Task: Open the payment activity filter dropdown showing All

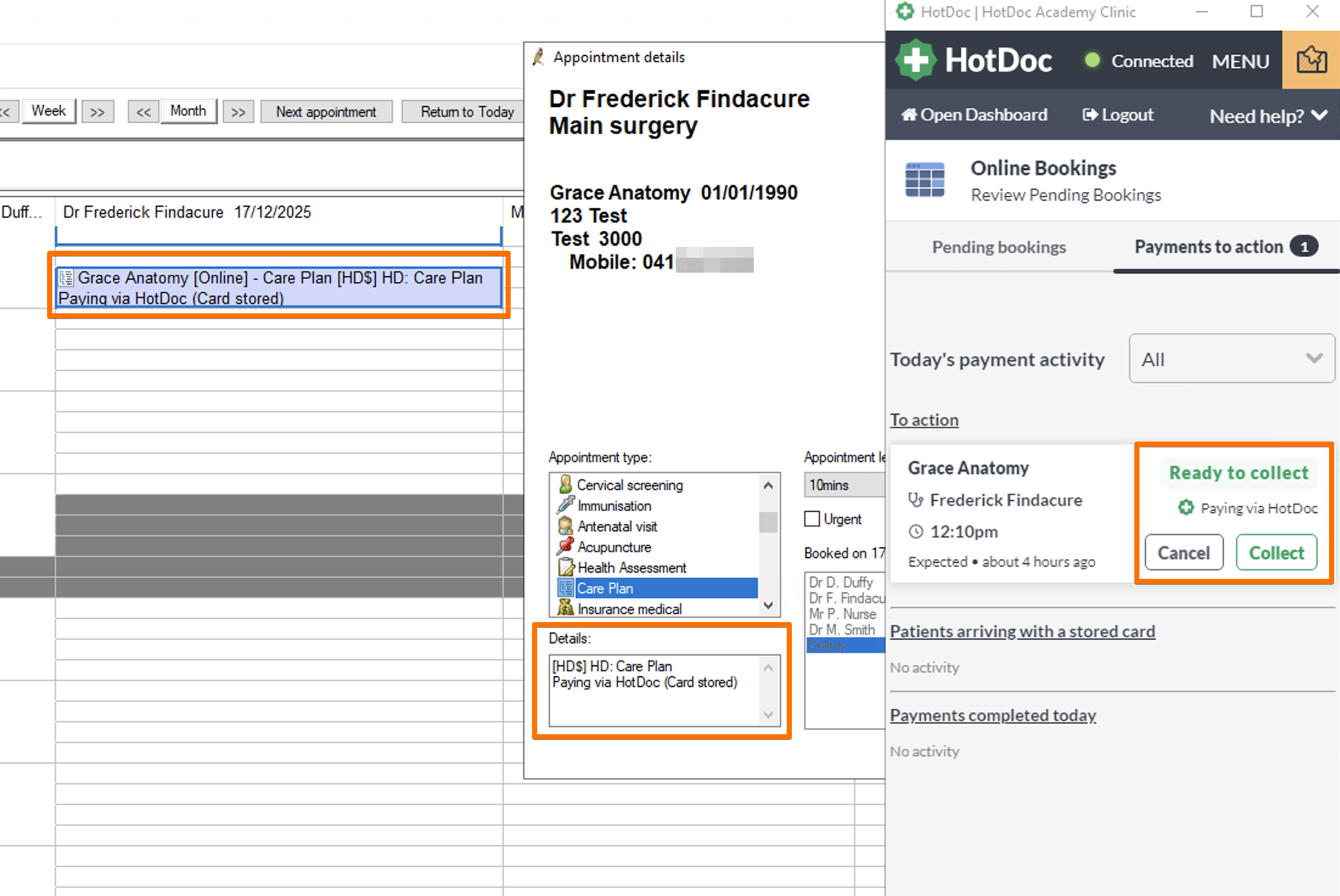Action: click(x=1231, y=358)
